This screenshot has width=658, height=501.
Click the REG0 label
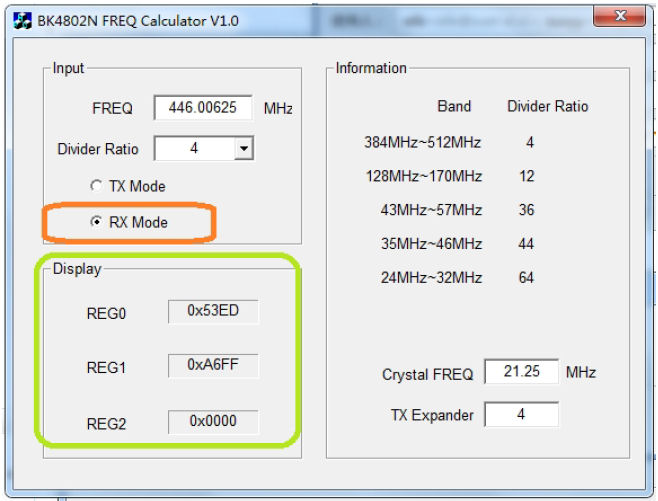pos(106,313)
